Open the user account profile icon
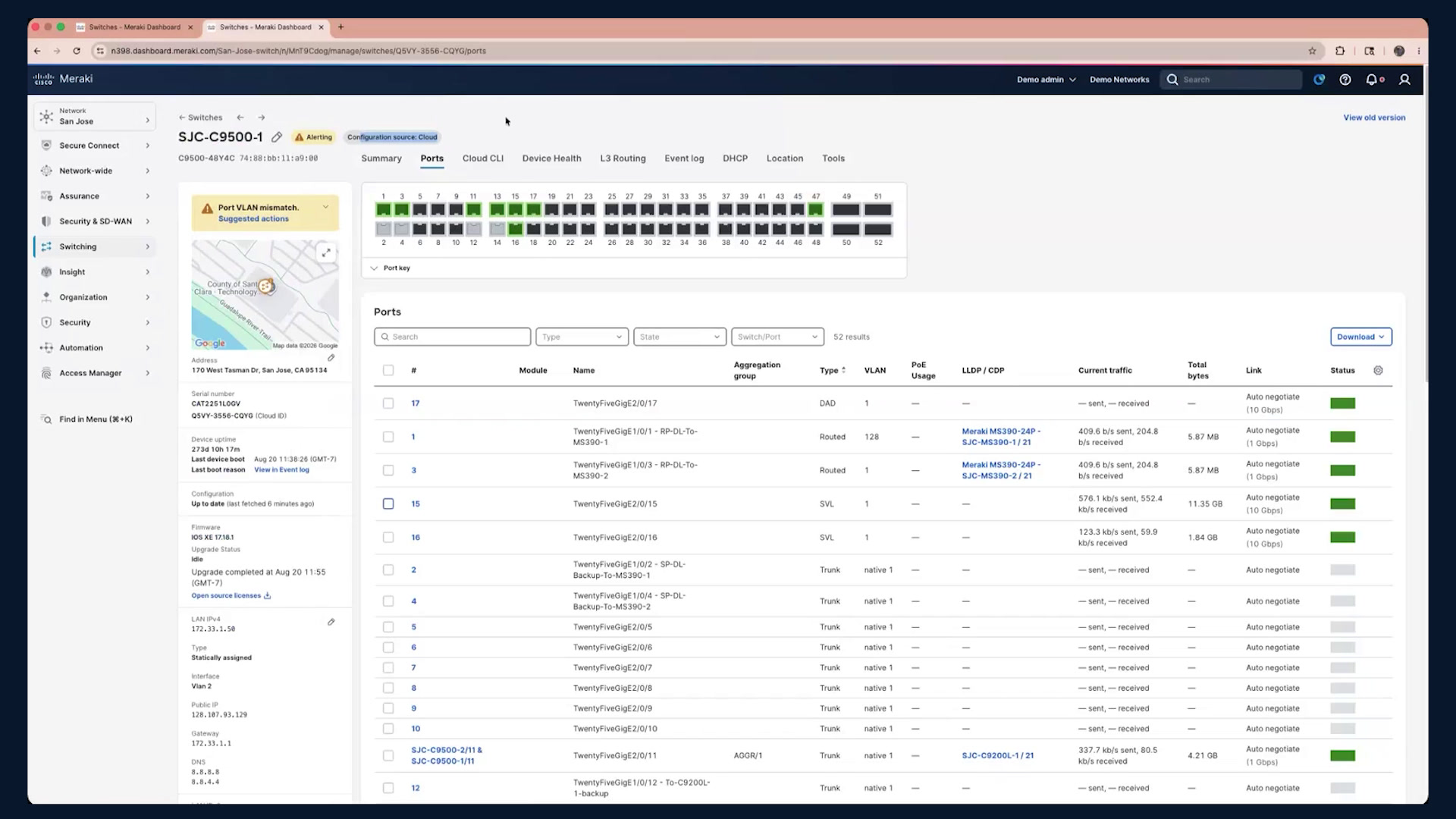1456x819 pixels. [x=1404, y=80]
